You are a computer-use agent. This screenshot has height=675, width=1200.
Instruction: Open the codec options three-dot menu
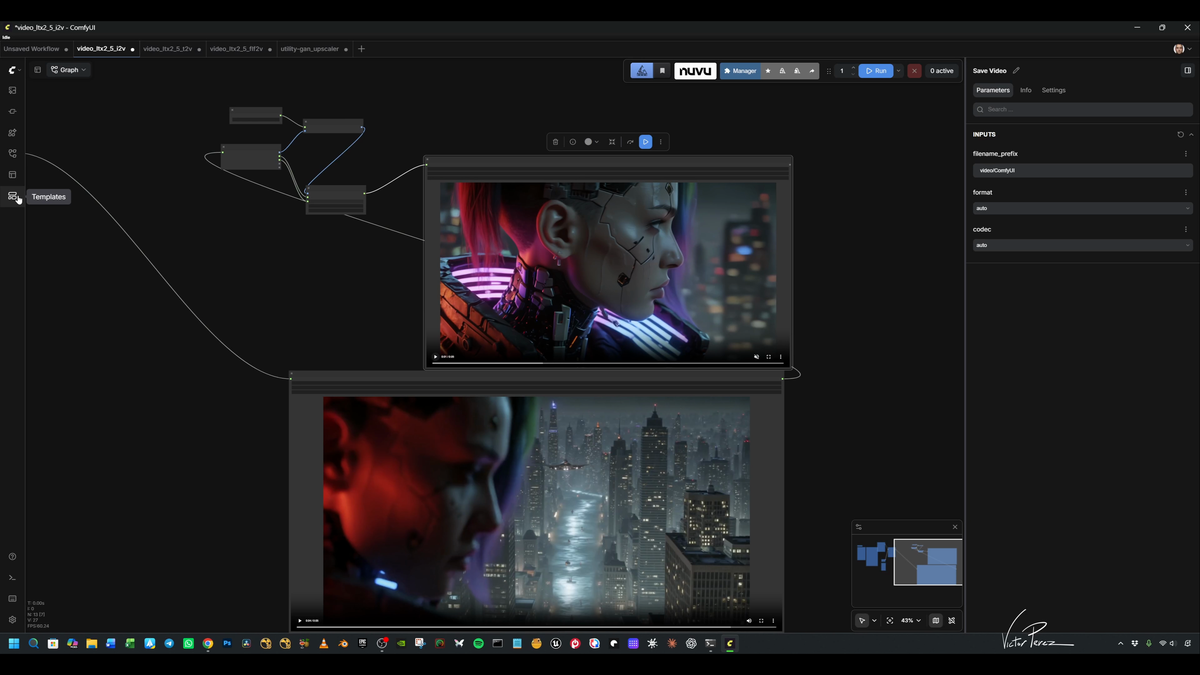(x=1186, y=229)
